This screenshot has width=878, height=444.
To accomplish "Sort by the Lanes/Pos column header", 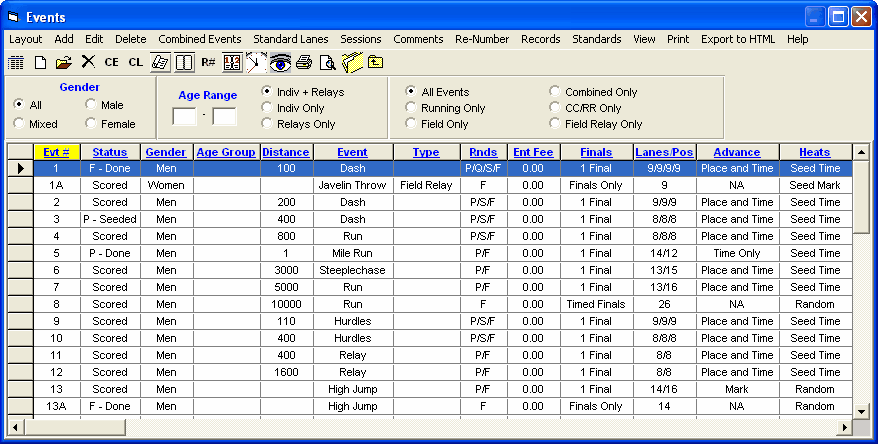I will pos(664,152).
